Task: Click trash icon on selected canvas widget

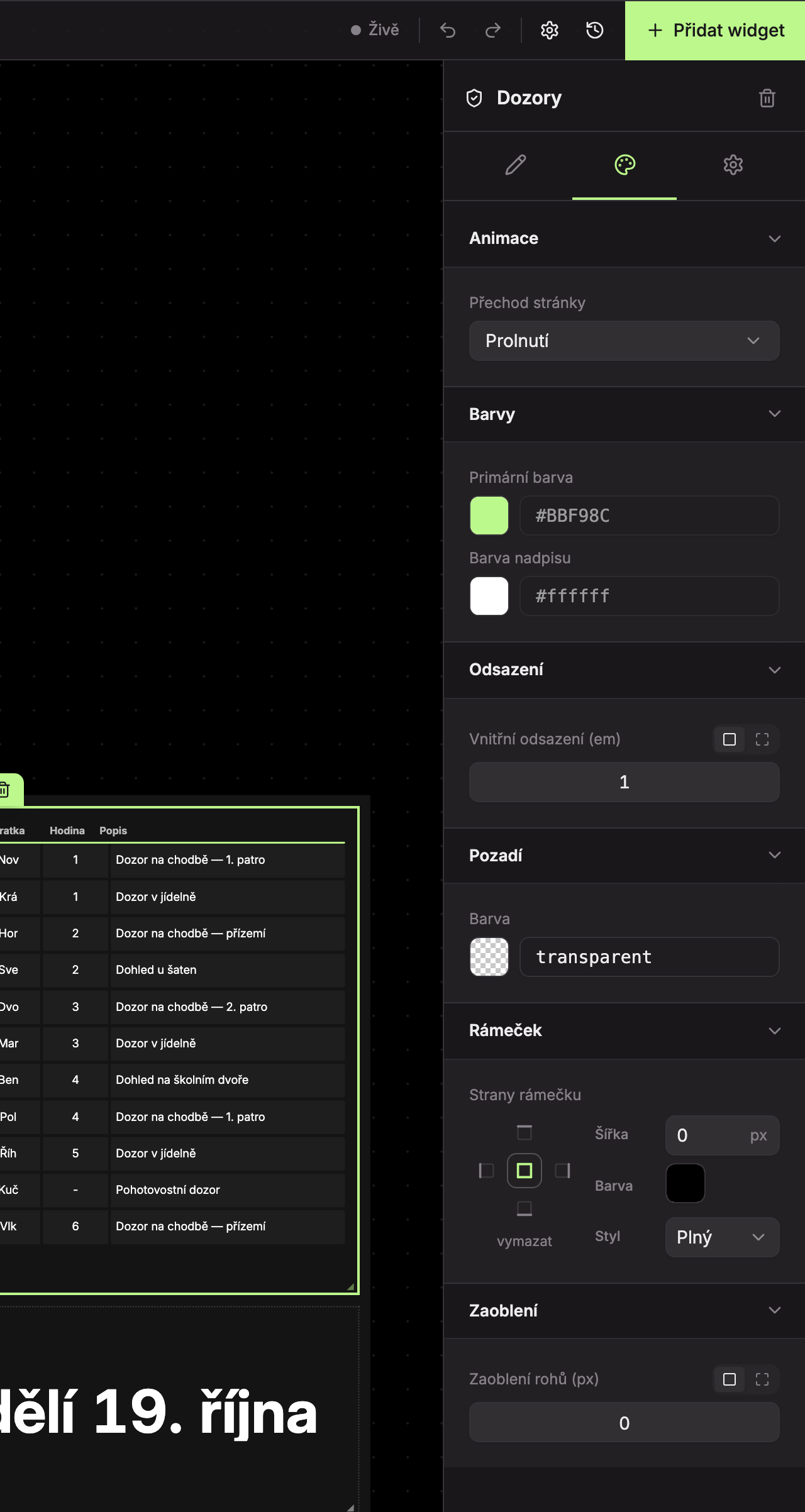Action: tap(4, 790)
